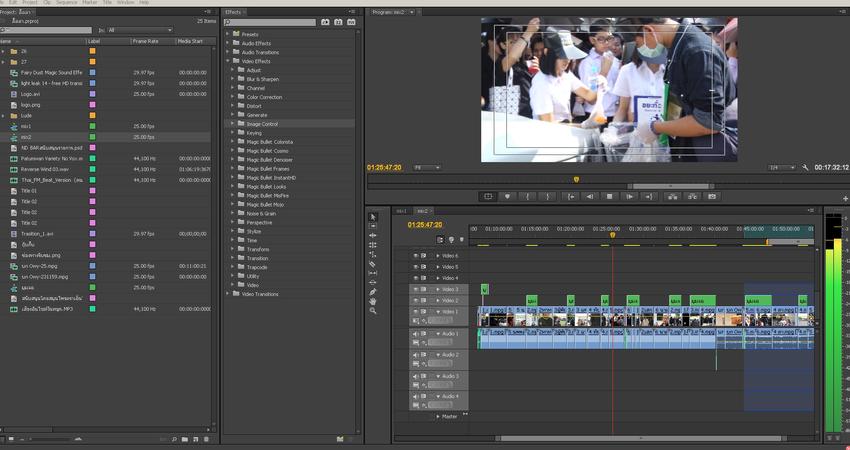Screen dimensions: 850x450
Task: Open the playback resolution 1/4 dropdown
Action: pyautogui.click(x=782, y=167)
